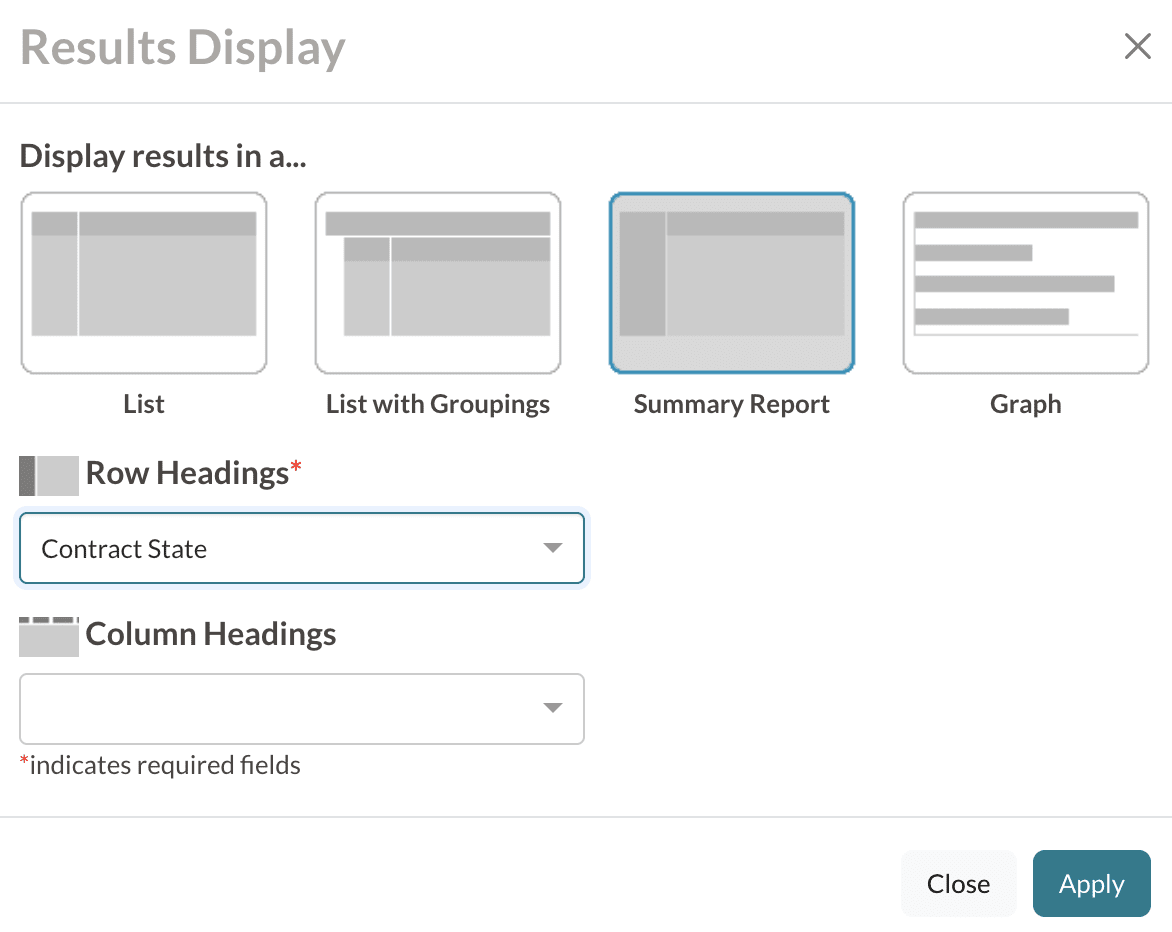Click the Row Headings label text

(x=187, y=473)
